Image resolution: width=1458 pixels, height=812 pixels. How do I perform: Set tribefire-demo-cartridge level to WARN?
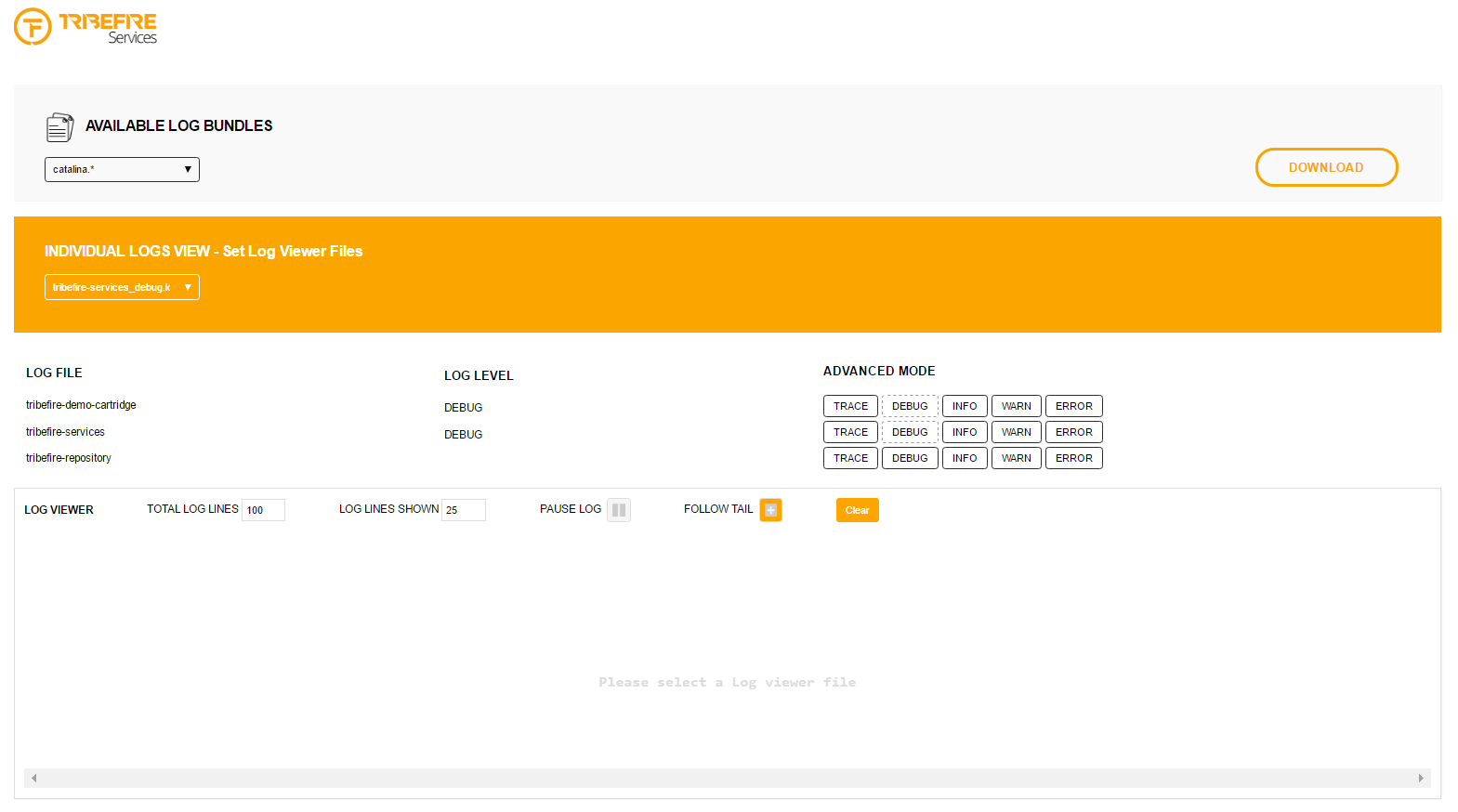[x=1016, y=406]
